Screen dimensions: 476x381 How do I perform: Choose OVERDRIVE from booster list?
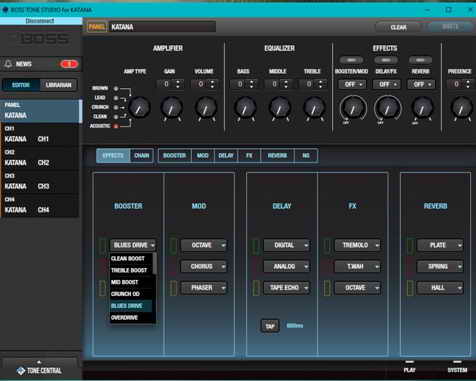pyautogui.click(x=131, y=318)
